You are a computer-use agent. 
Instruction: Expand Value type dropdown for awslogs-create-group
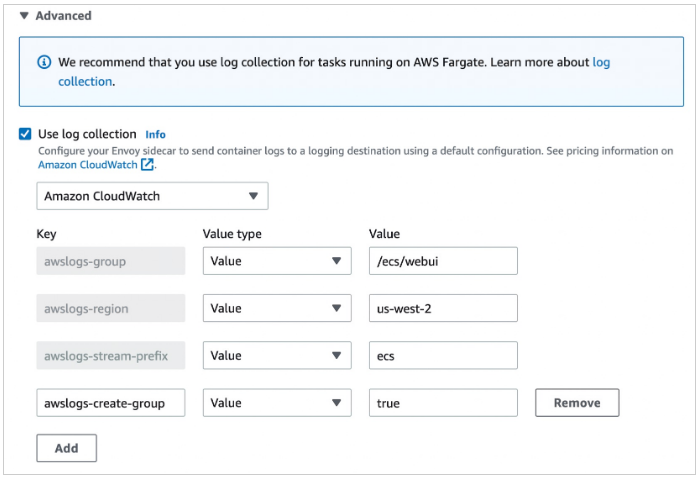(x=277, y=403)
